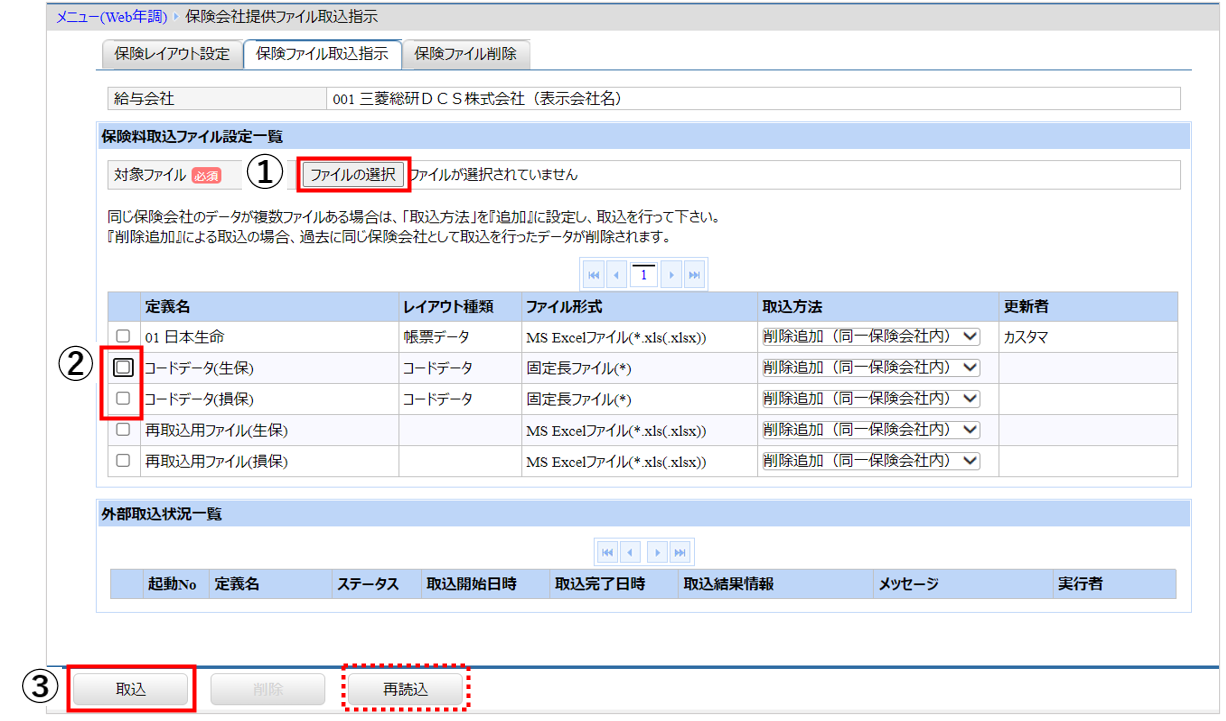Go to previous page in 外部取込状況一覧 pager
Viewport: 1226px width, 721px height.
[631, 552]
